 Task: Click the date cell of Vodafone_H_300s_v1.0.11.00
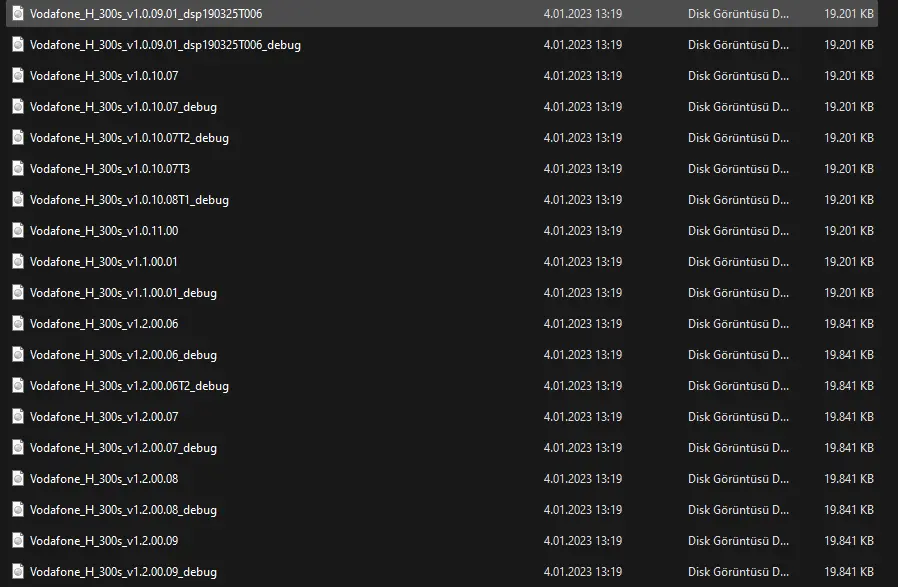tap(582, 230)
